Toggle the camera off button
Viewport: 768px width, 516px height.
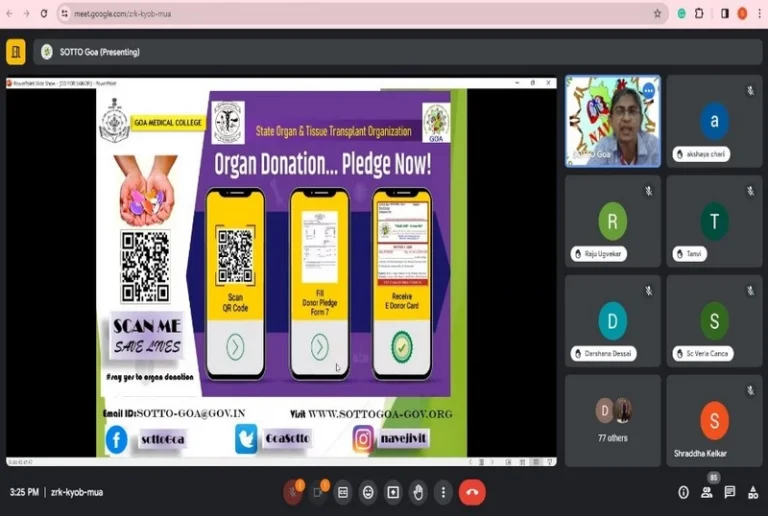tap(318, 493)
